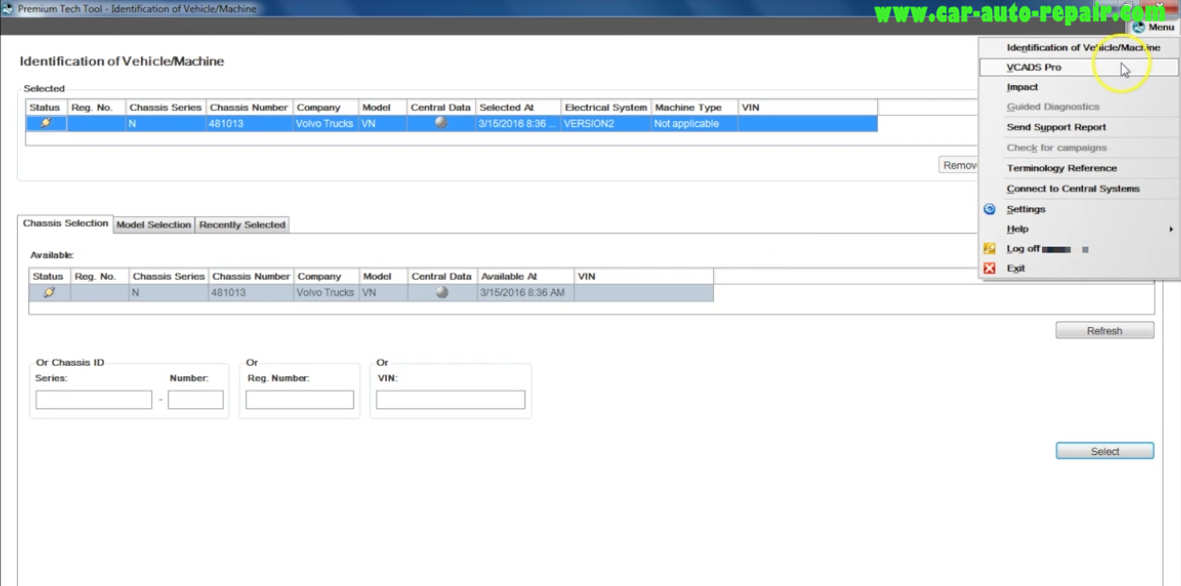
Task: Open Impact from the menu
Action: pos(1079,87)
